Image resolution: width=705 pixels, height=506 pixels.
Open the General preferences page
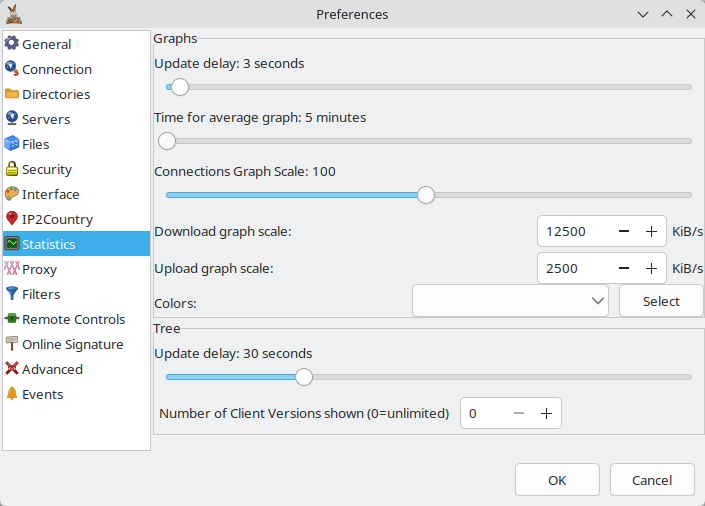(x=76, y=44)
